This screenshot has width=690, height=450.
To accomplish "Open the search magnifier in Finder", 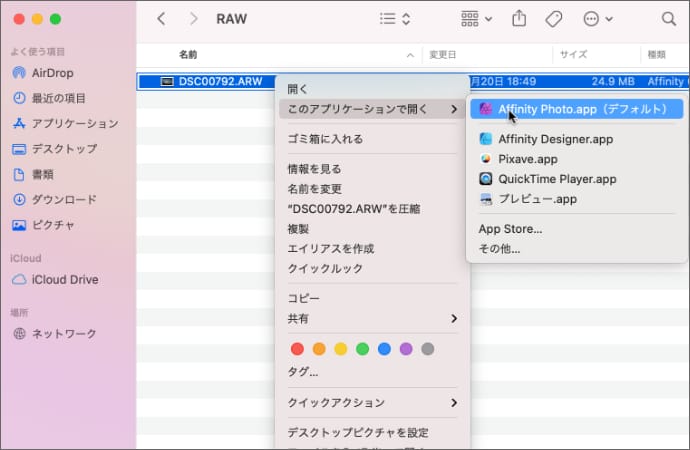I will click(x=668, y=18).
